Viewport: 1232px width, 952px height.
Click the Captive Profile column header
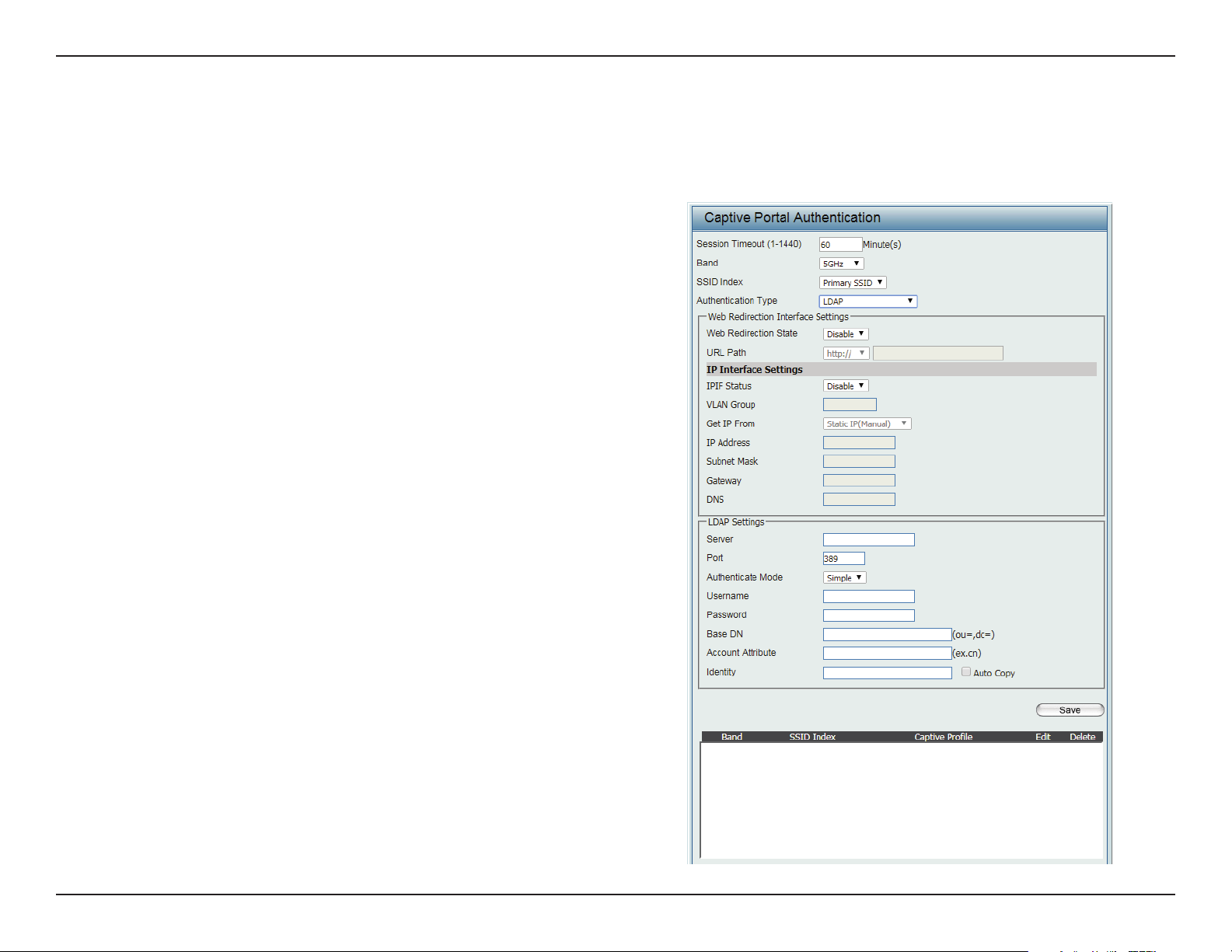pos(943,737)
